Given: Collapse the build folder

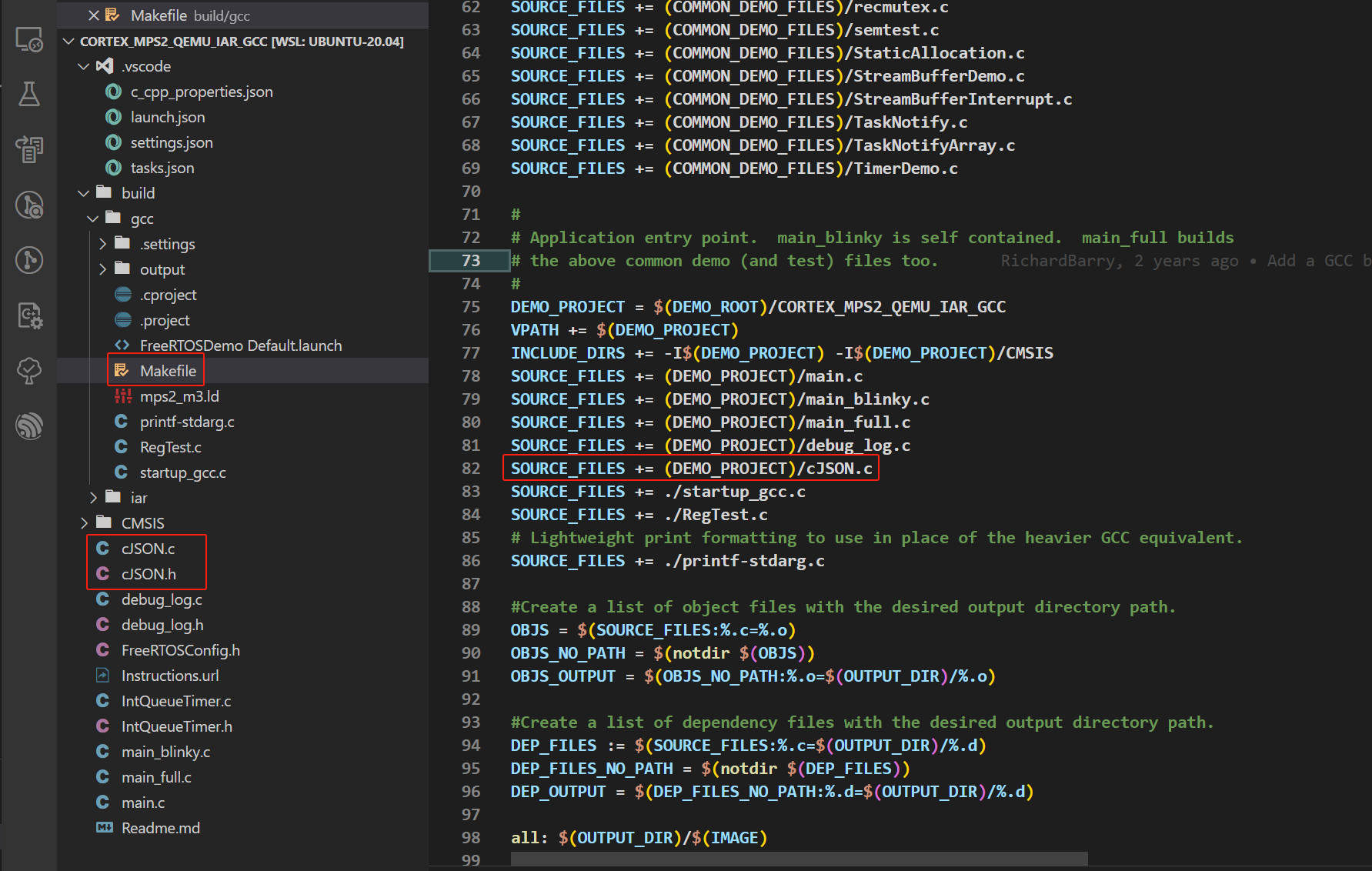Looking at the screenshot, I should pyautogui.click(x=84, y=193).
